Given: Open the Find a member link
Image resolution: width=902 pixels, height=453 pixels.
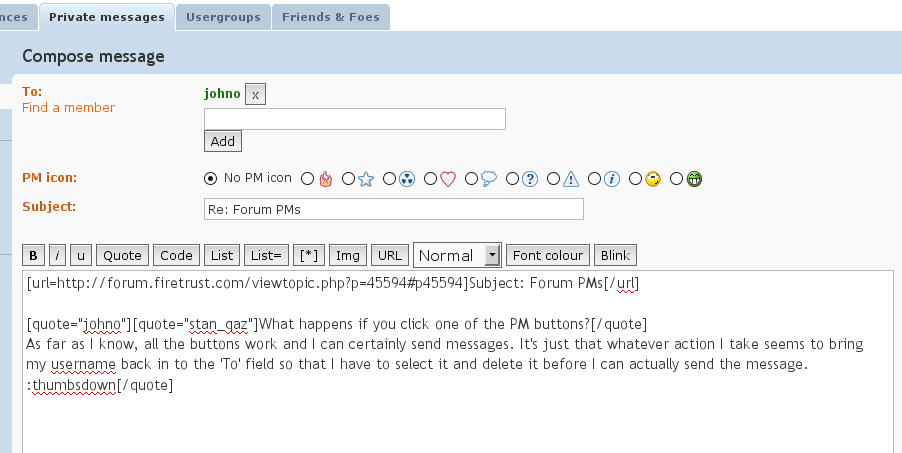Looking at the screenshot, I should [x=68, y=108].
